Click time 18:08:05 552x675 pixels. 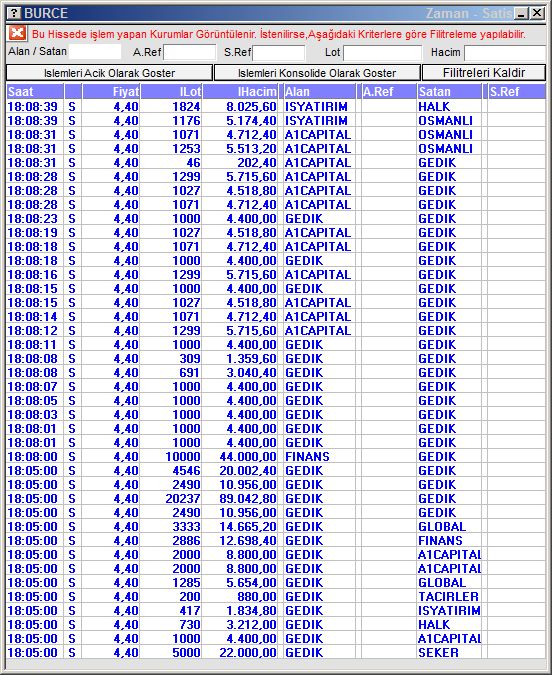coord(33,400)
